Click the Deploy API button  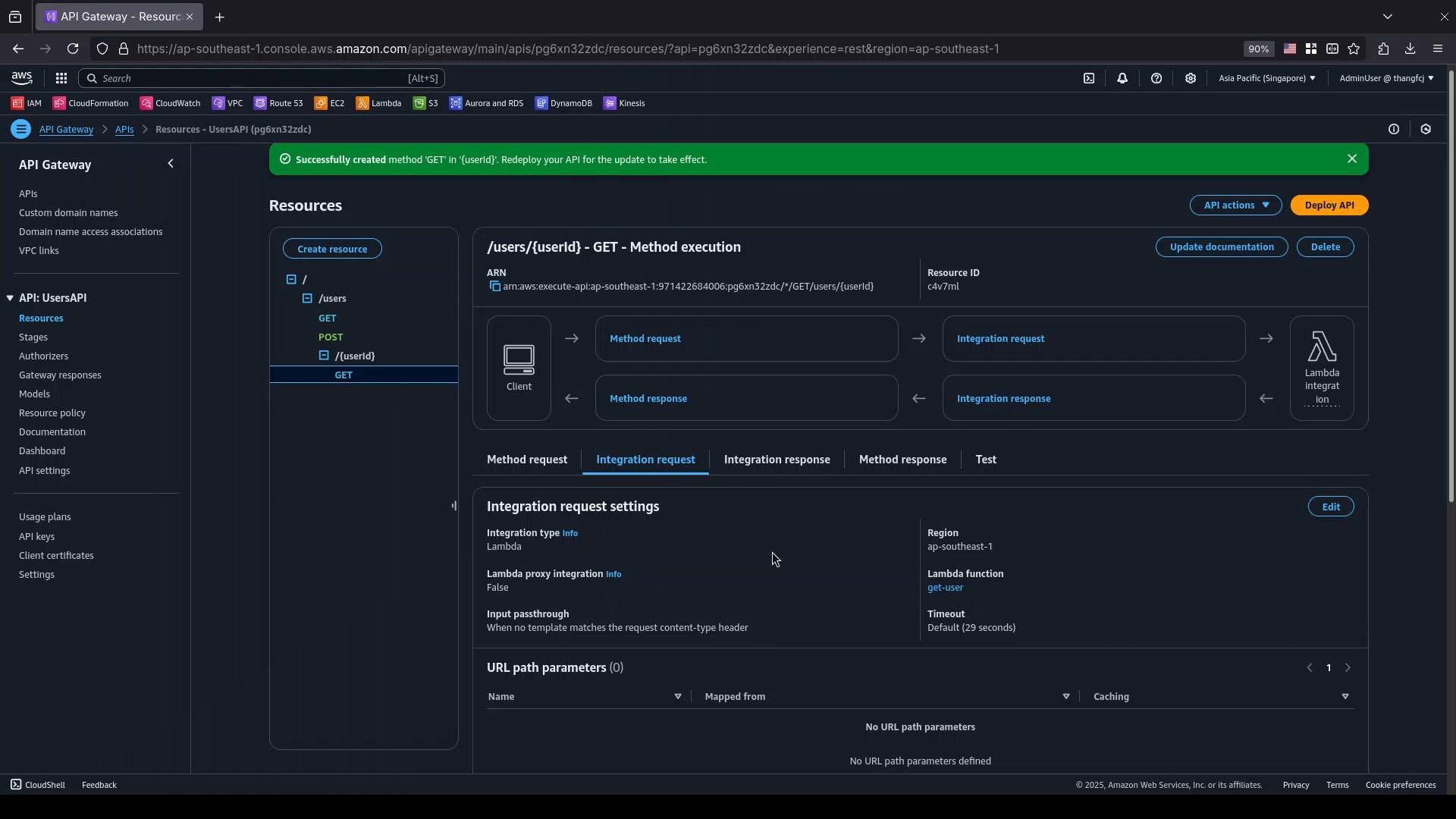[x=1329, y=206]
